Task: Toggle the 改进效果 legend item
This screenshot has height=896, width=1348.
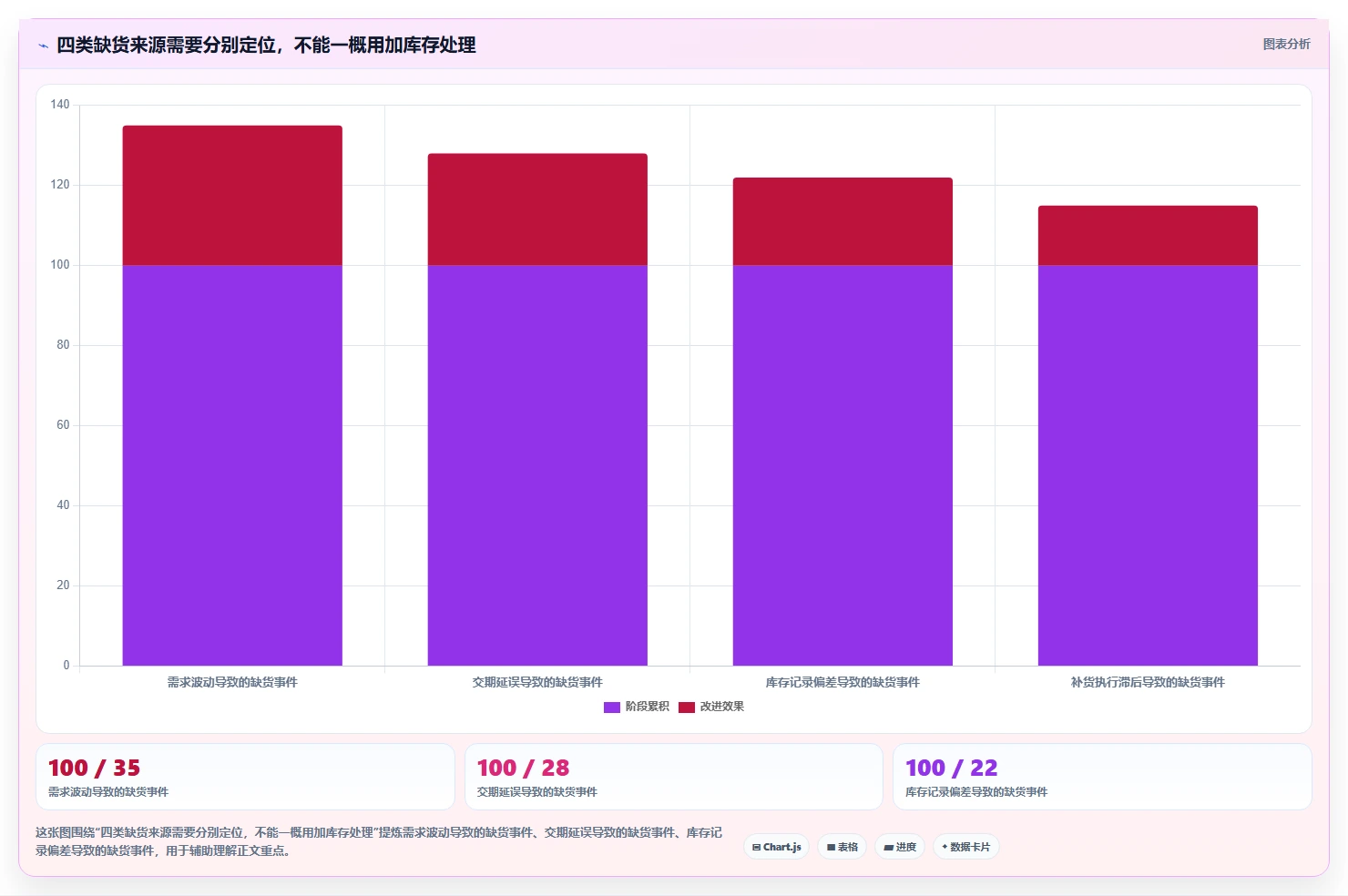Action: [711, 707]
